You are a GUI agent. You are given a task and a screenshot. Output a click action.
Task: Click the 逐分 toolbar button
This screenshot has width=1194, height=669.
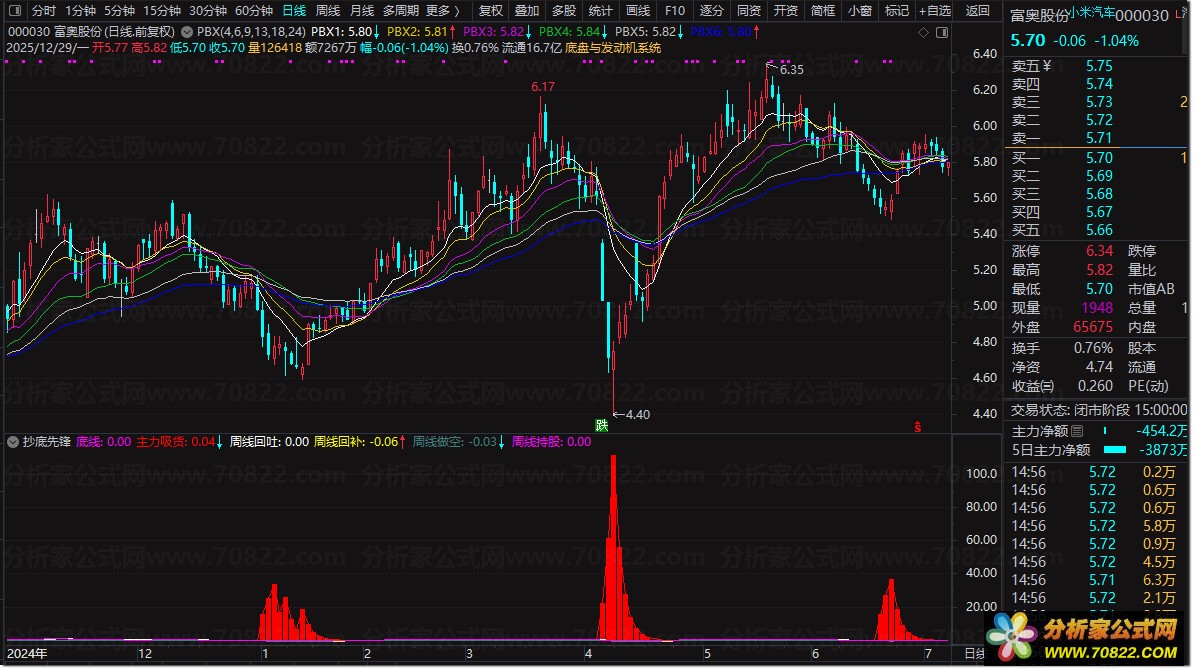[x=711, y=11]
